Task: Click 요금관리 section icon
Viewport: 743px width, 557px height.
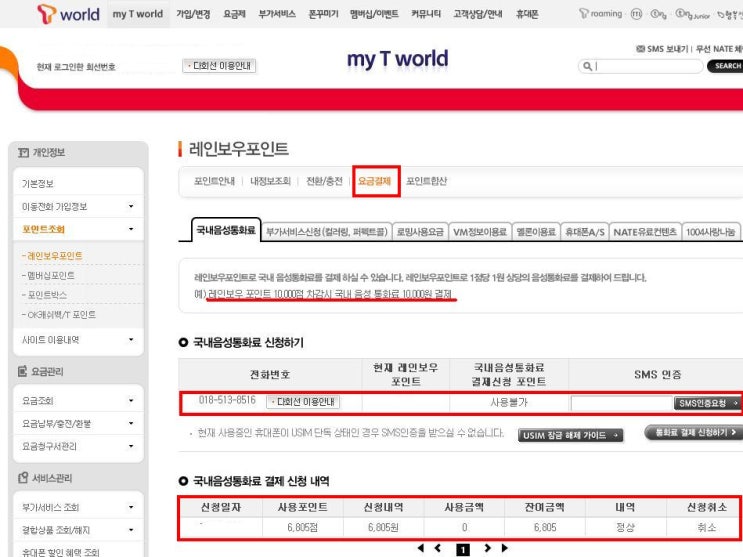Action: [23, 371]
